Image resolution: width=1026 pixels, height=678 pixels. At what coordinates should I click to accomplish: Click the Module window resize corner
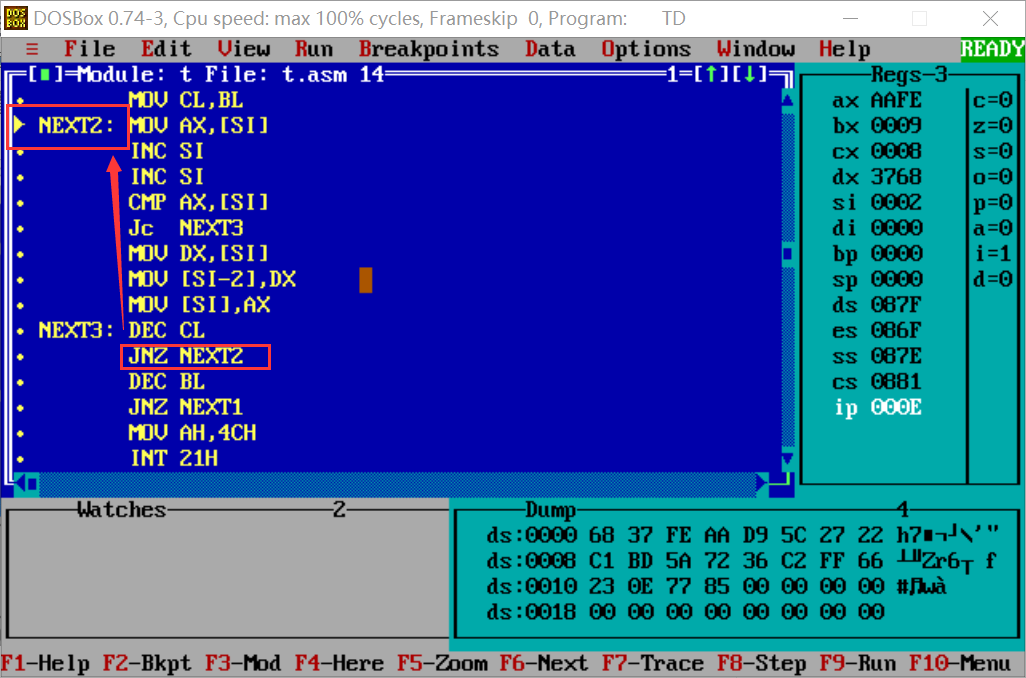(x=782, y=484)
